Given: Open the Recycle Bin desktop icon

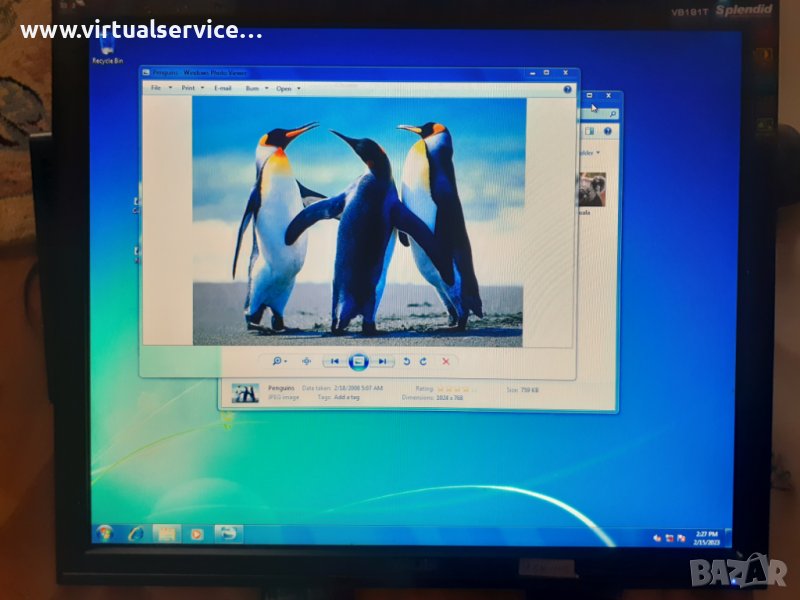Looking at the screenshot, I should pos(107,48).
